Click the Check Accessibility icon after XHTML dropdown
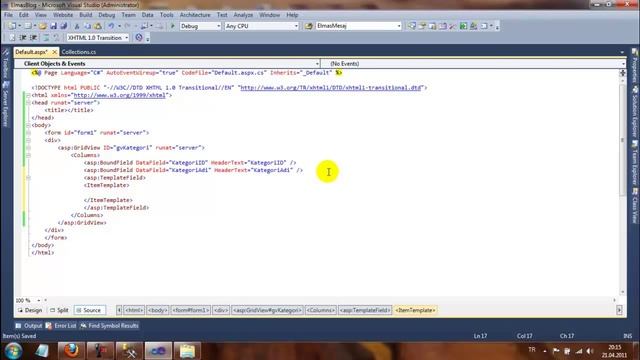The width and height of the screenshot is (640, 360). [x=139, y=38]
